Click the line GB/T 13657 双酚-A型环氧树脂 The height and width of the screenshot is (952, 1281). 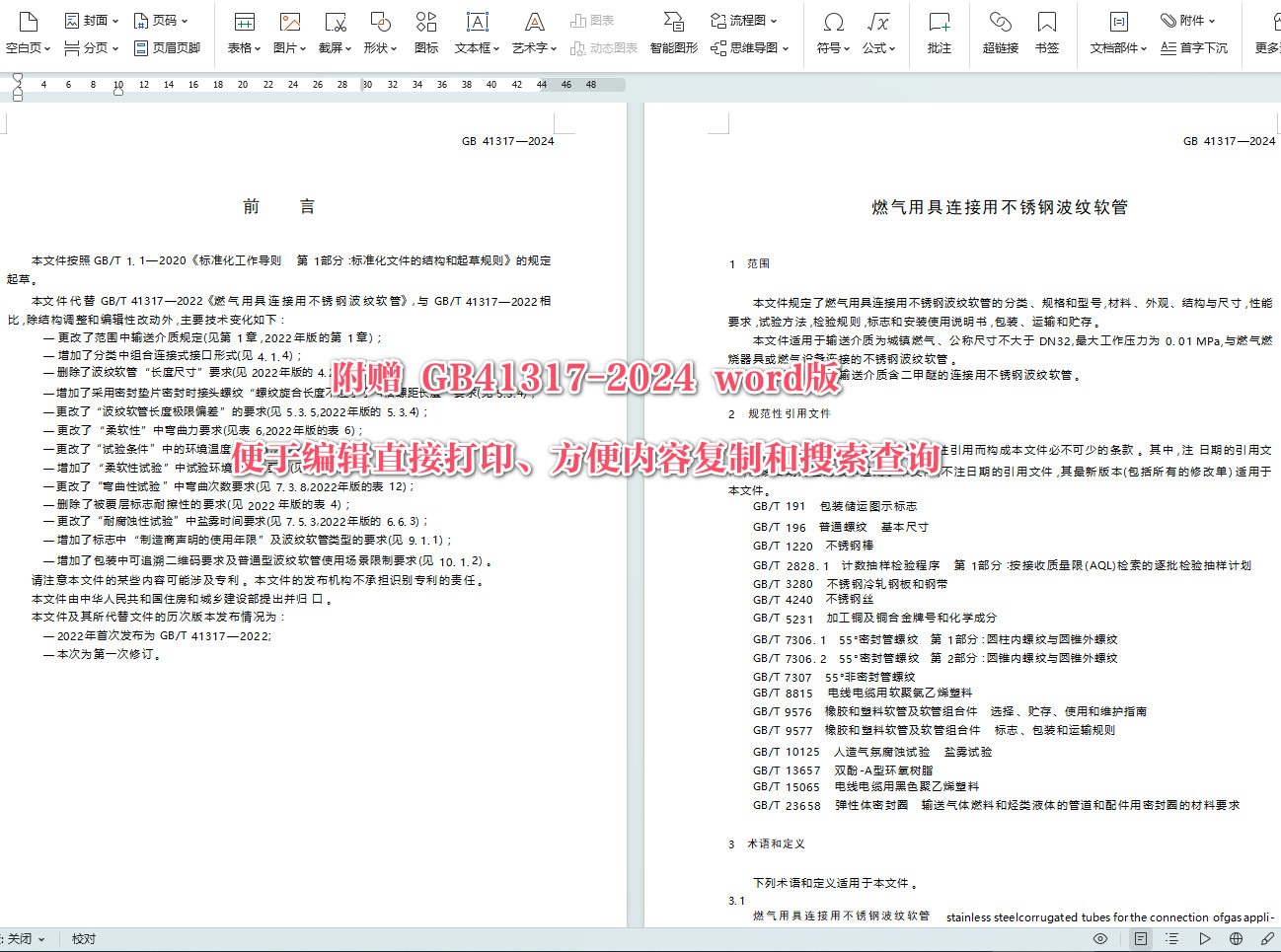pyautogui.click(x=842, y=770)
